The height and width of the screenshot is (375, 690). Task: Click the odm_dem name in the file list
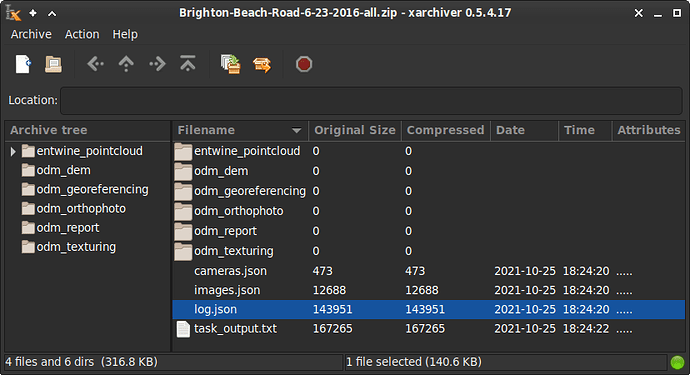point(221,171)
